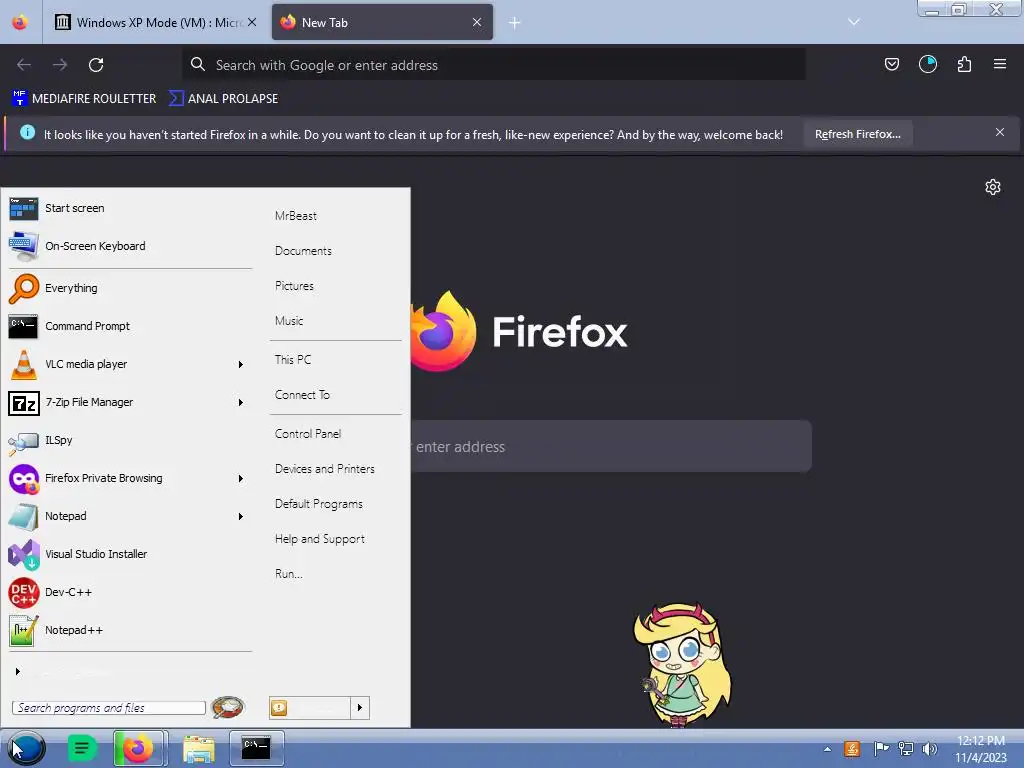Click the Java tray icon
This screenshot has width=1024, height=768.
point(852,748)
